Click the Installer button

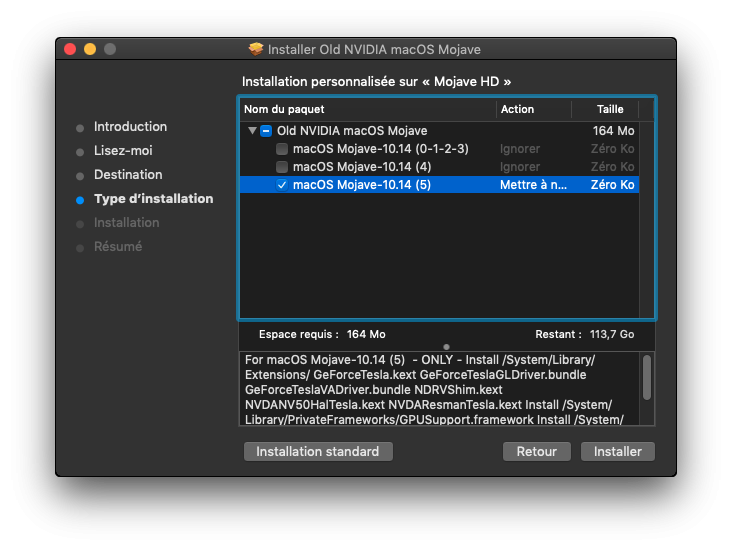tap(618, 451)
